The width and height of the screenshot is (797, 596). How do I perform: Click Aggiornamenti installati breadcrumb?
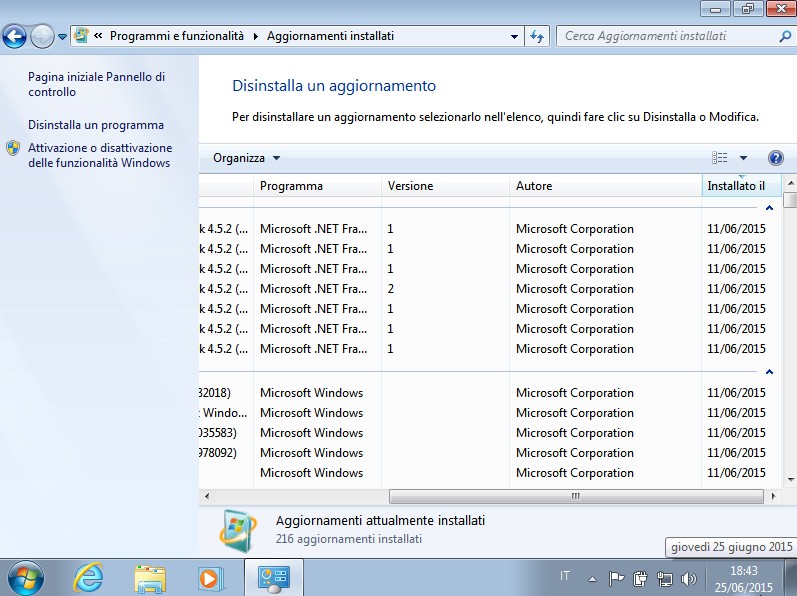click(x=330, y=36)
